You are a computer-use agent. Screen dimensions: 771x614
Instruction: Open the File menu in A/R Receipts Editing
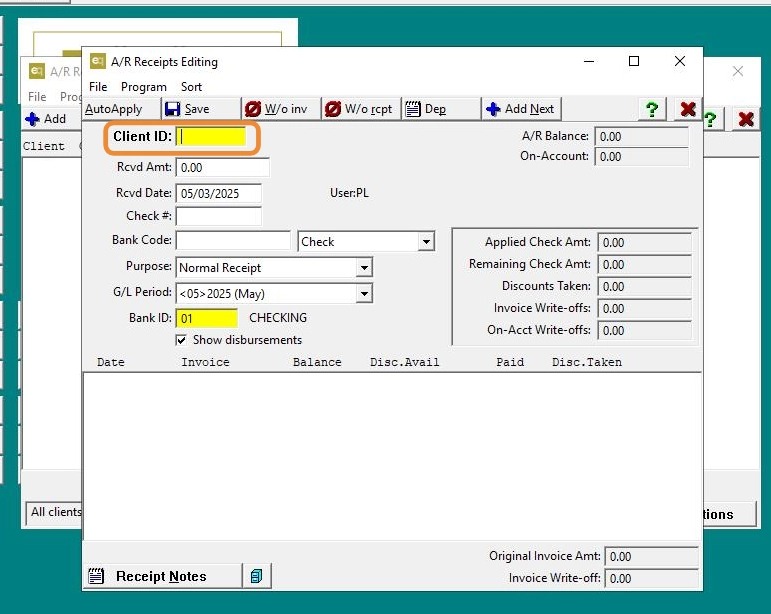point(98,87)
